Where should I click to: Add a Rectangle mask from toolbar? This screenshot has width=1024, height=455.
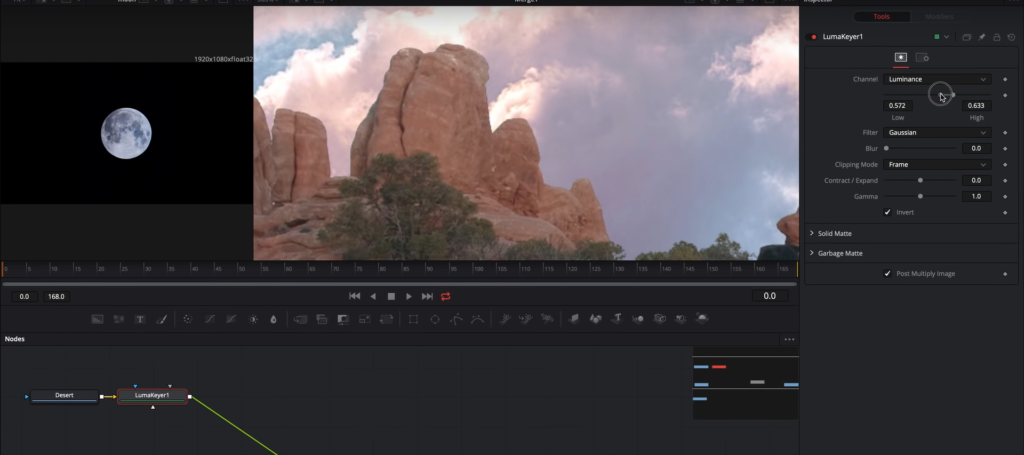[413, 319]
